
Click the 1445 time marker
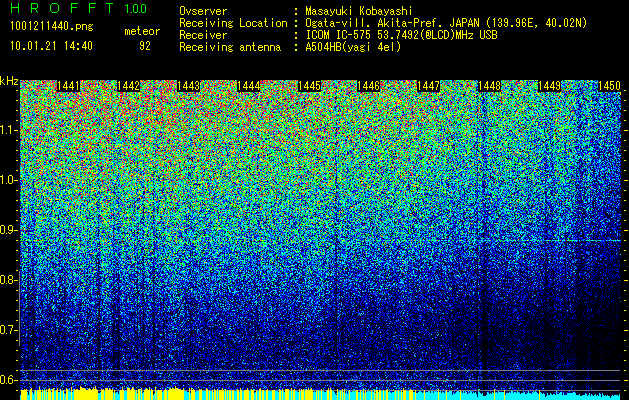[x=309, y=86]
